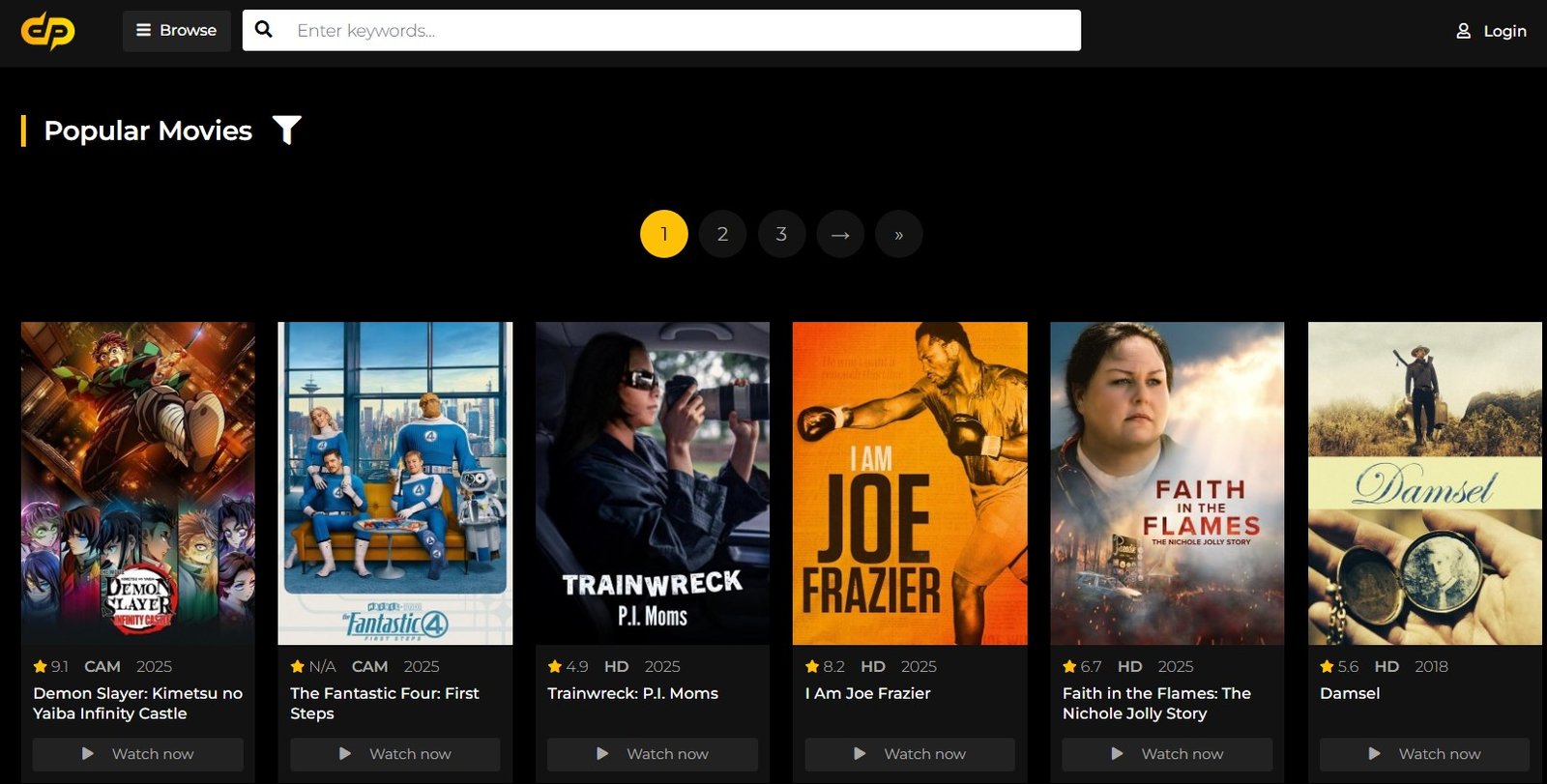Screen dimensions: 1547x784
Task: Watch now button for I Am Joe Frazier
Action: (x=910, y=754)
